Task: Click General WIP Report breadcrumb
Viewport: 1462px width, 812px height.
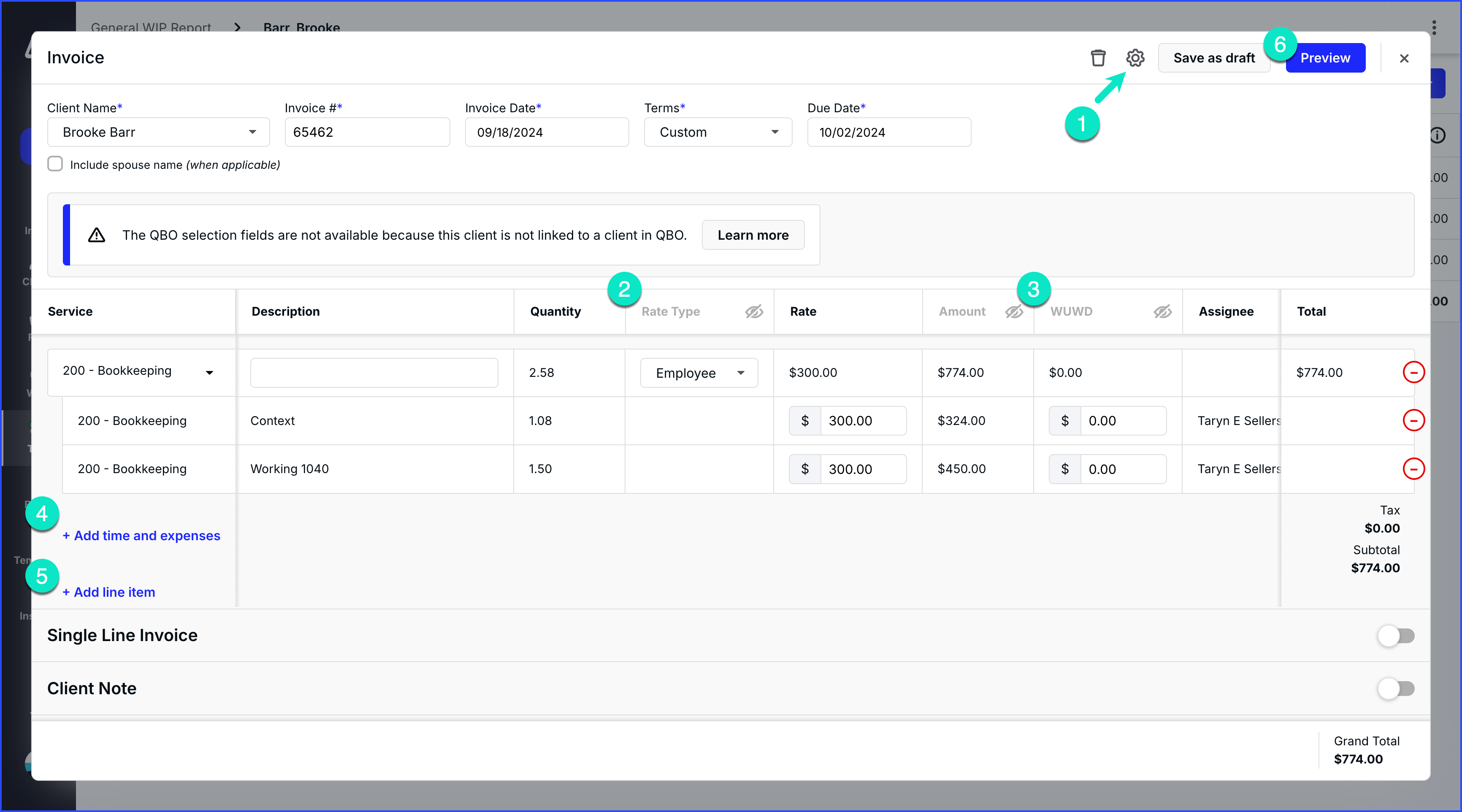Action: tap(151, 26)
